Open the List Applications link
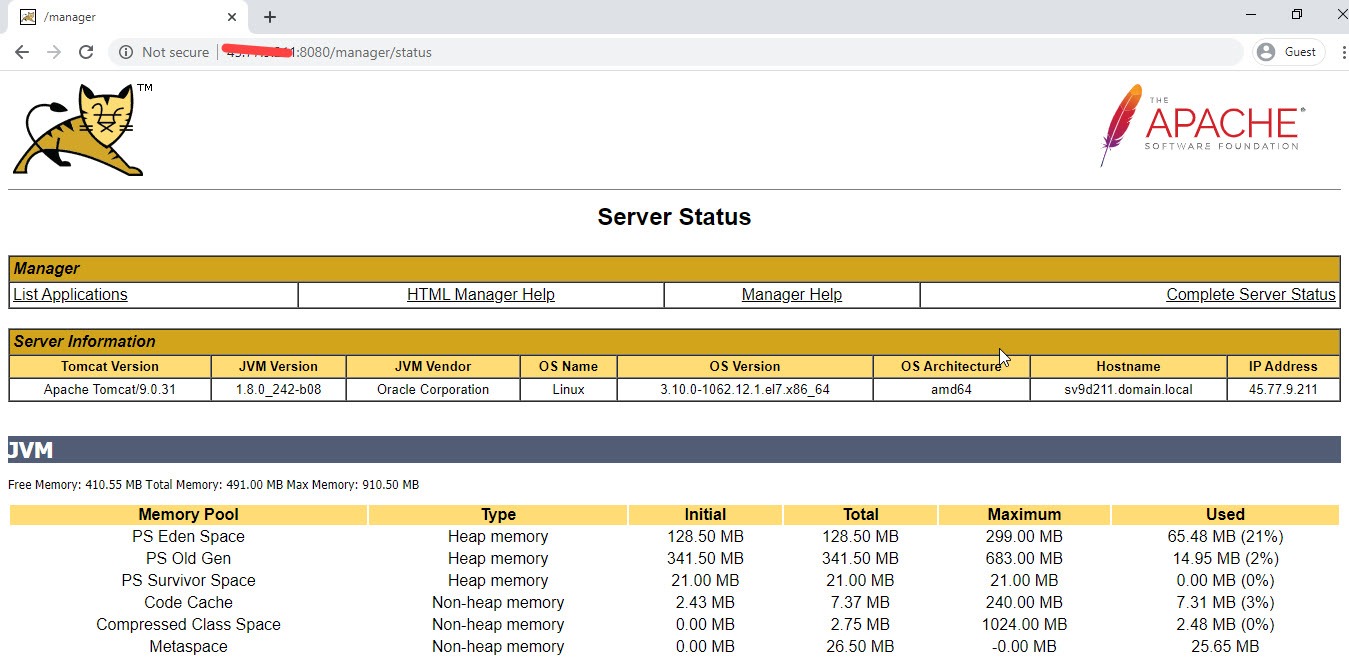Image resolution: width=1349 pixels, height=660 pixels. tap(70, 295)
